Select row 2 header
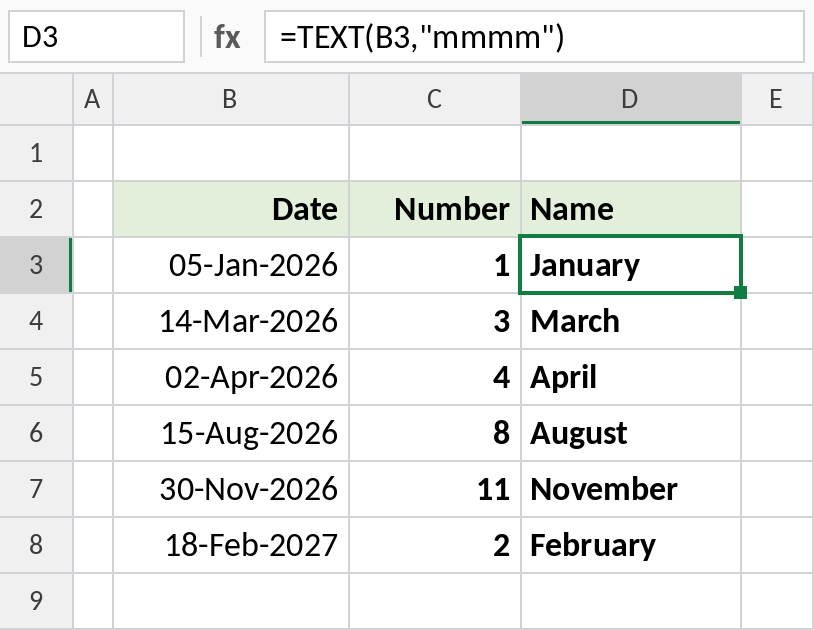This screenshot has height=630, width=814. coord(36,209)
